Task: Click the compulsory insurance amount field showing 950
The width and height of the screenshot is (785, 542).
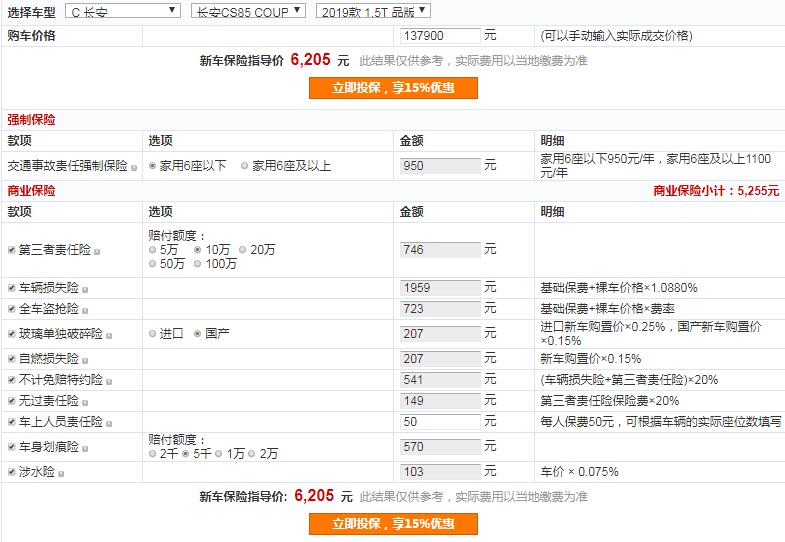Action: (x=440, y=166)
